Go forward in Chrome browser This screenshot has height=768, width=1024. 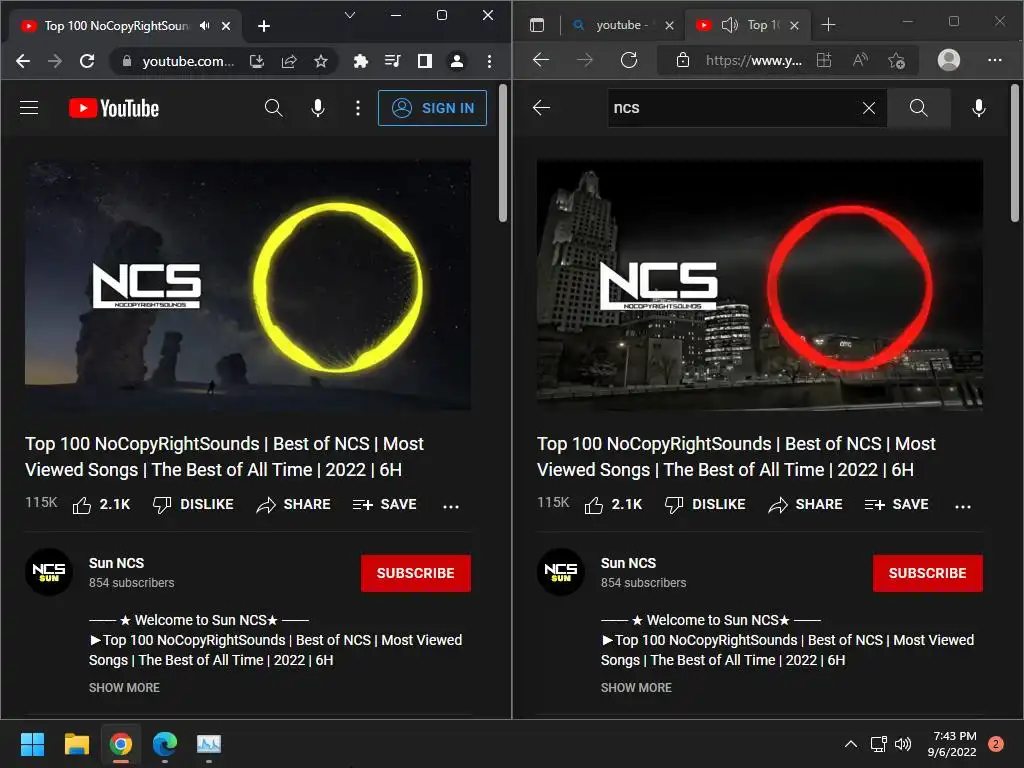tap(55, 61)
